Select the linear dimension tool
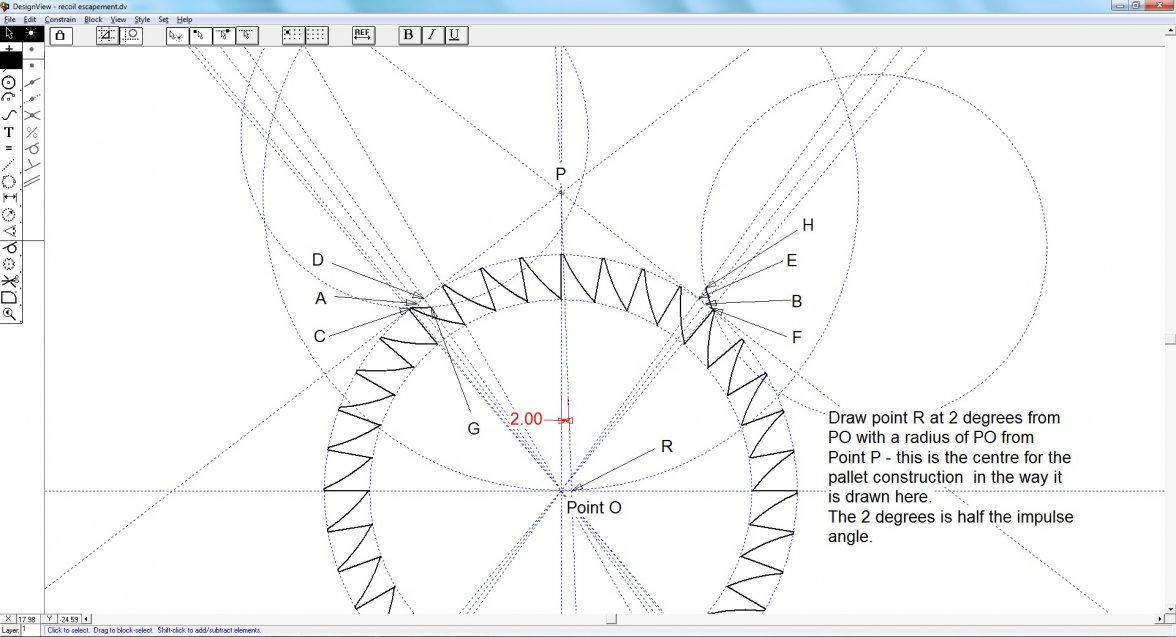Screen dimensions: 1176x637 [x=9, y=197]
